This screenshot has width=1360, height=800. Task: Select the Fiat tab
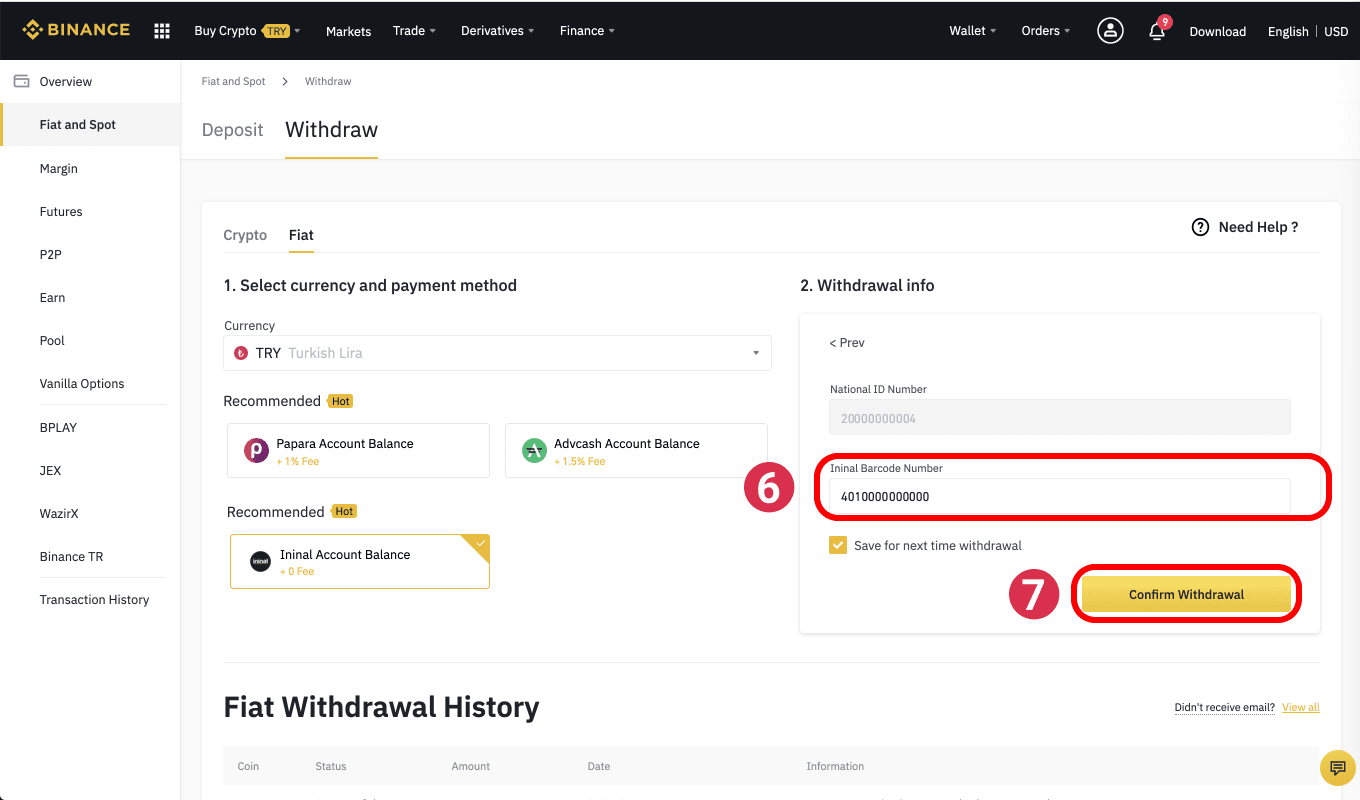click(301, 235)
